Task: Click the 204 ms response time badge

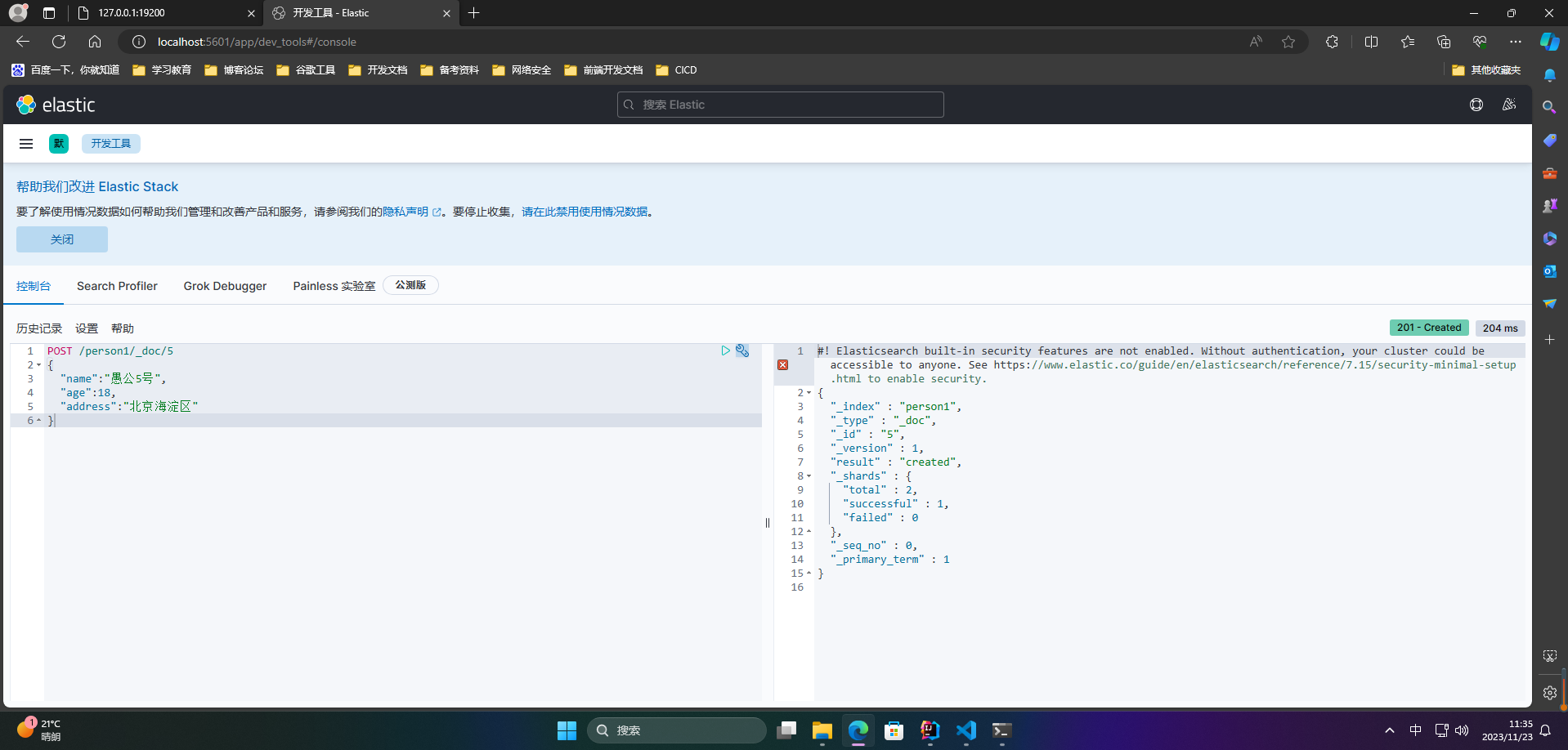Action: (x=1500, y=328)
